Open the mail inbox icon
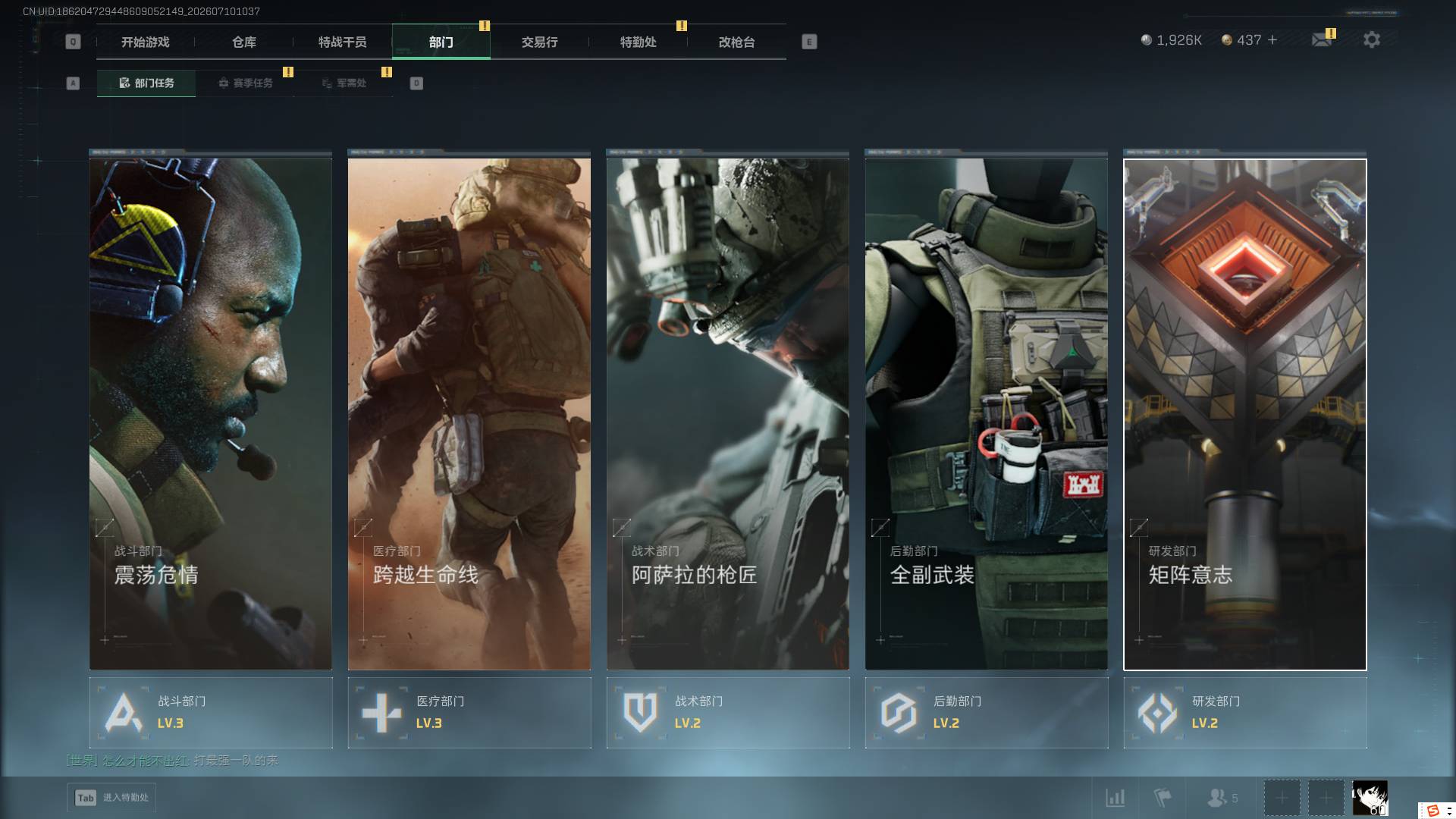Viewport: 1456px width, 819px height. pos(1322,39)
